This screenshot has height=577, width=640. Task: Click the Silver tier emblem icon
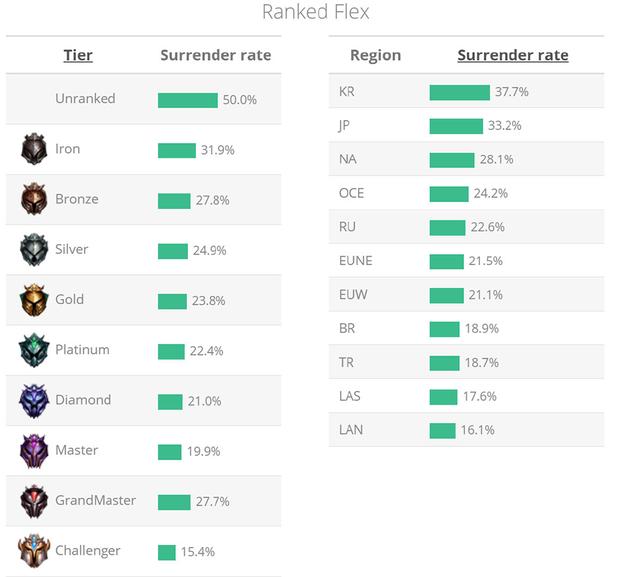click(34, 249)
